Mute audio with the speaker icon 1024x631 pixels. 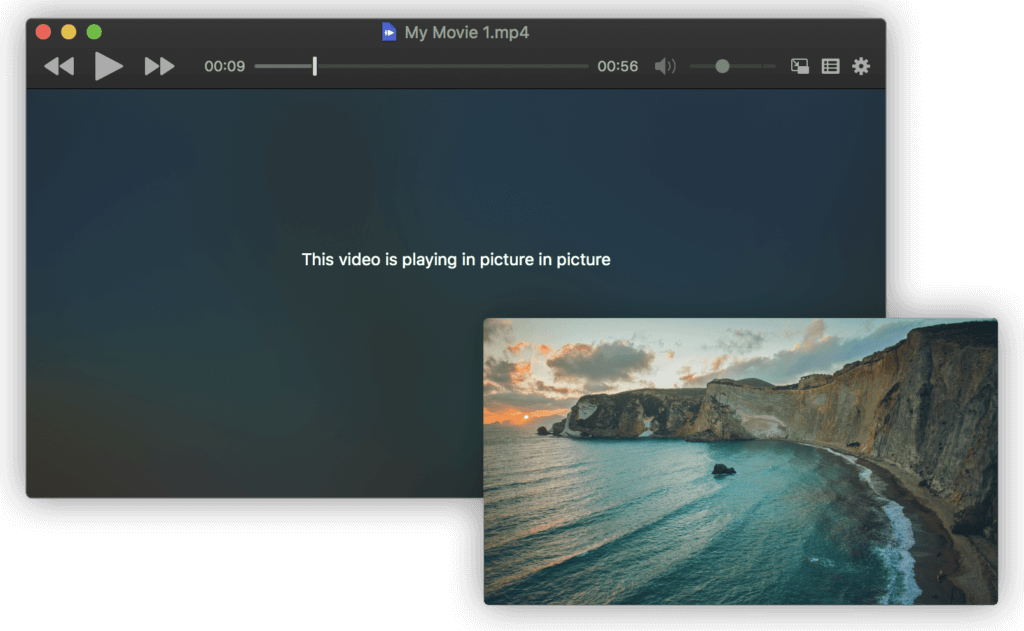pos(665,67)
